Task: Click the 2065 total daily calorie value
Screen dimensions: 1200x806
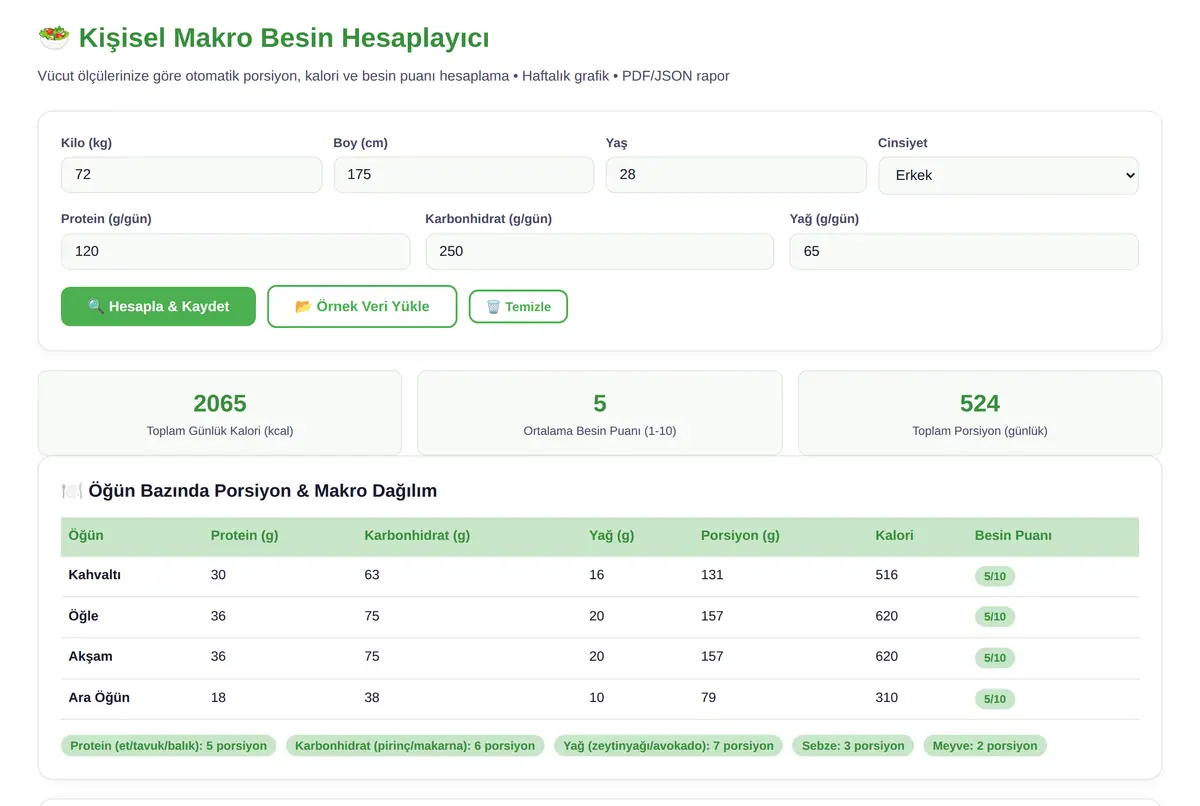Action: [x=220, y=403]
